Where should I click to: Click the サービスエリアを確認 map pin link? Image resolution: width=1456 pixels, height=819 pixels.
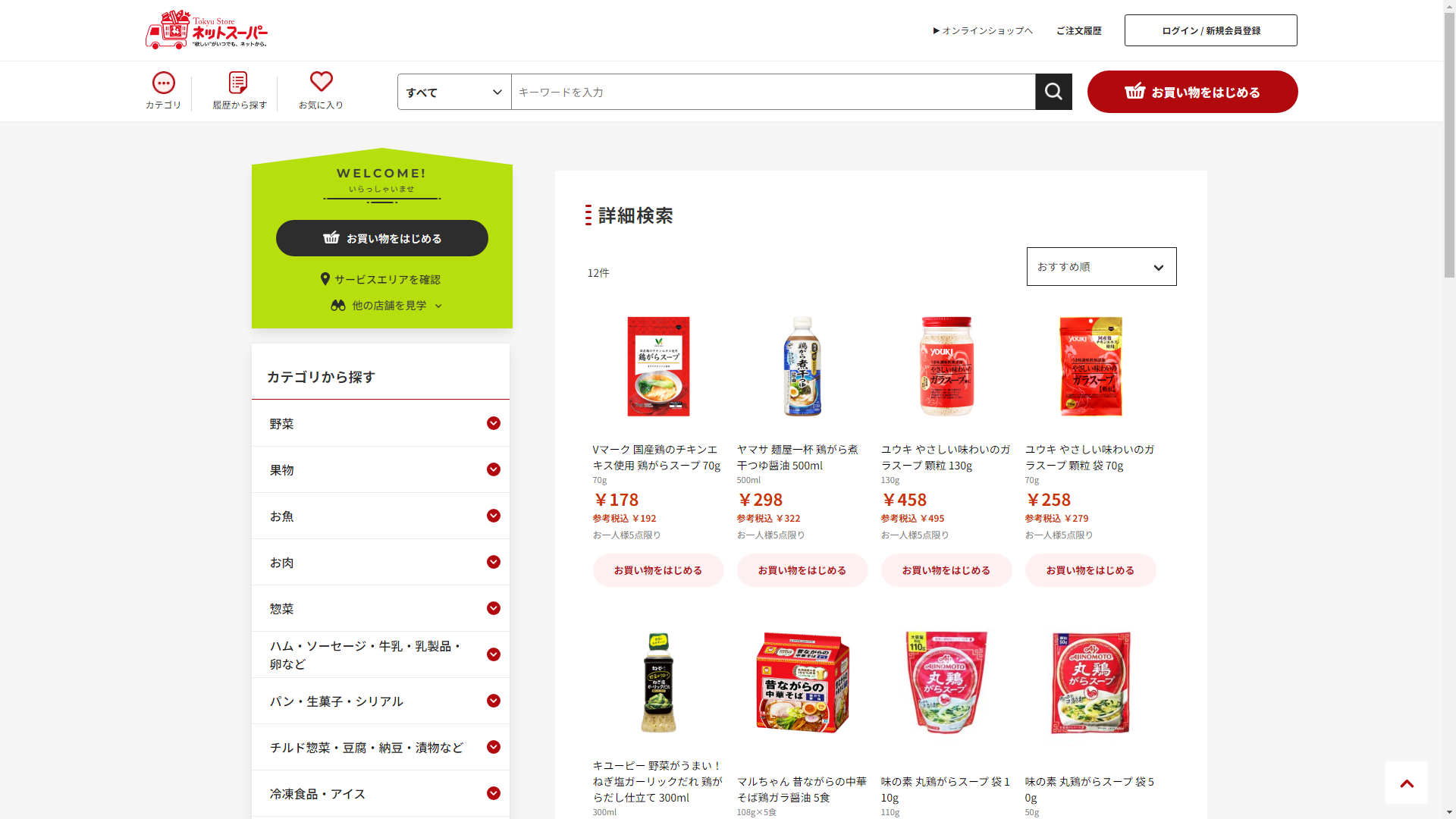(380, 279)
